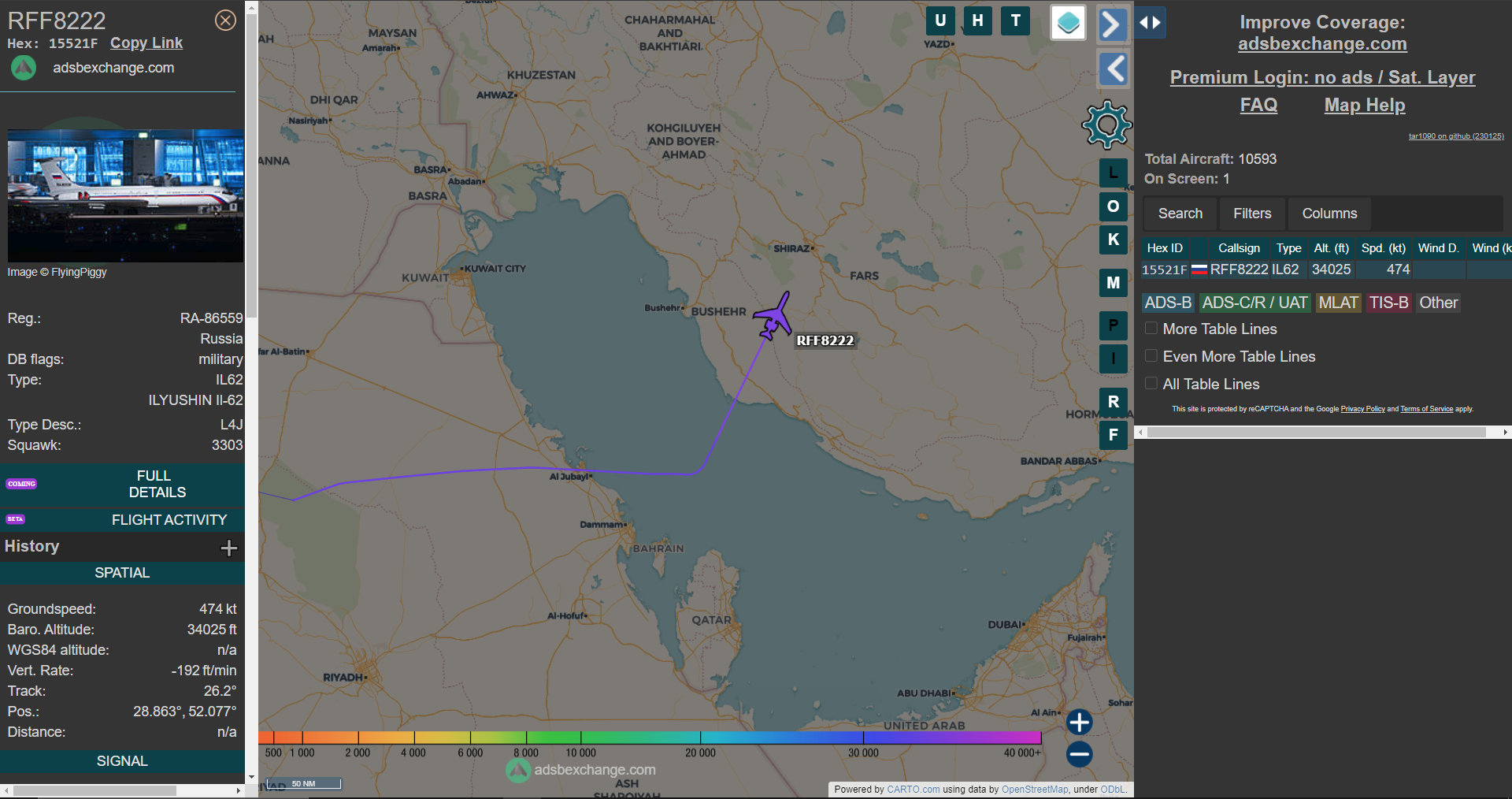Open the Terms of Service link
The width and height of the screenshot is (1512, 799).
coord(1426,409)
